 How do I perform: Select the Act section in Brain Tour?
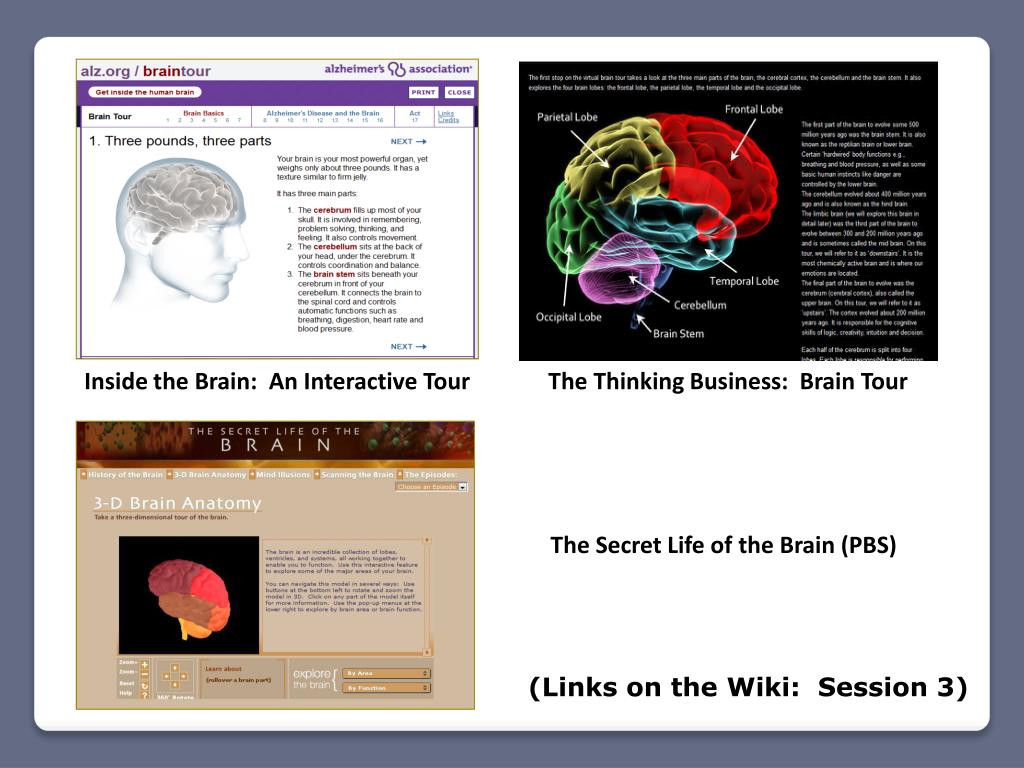415,113
